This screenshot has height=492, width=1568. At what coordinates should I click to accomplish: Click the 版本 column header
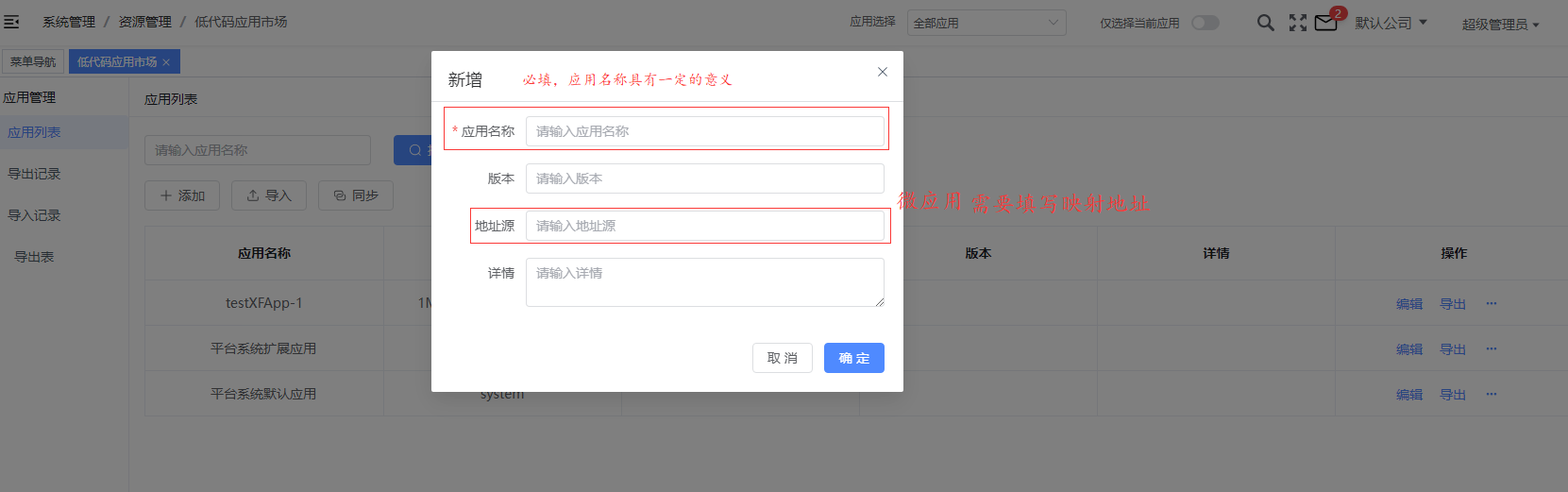[x=978, y=253]
